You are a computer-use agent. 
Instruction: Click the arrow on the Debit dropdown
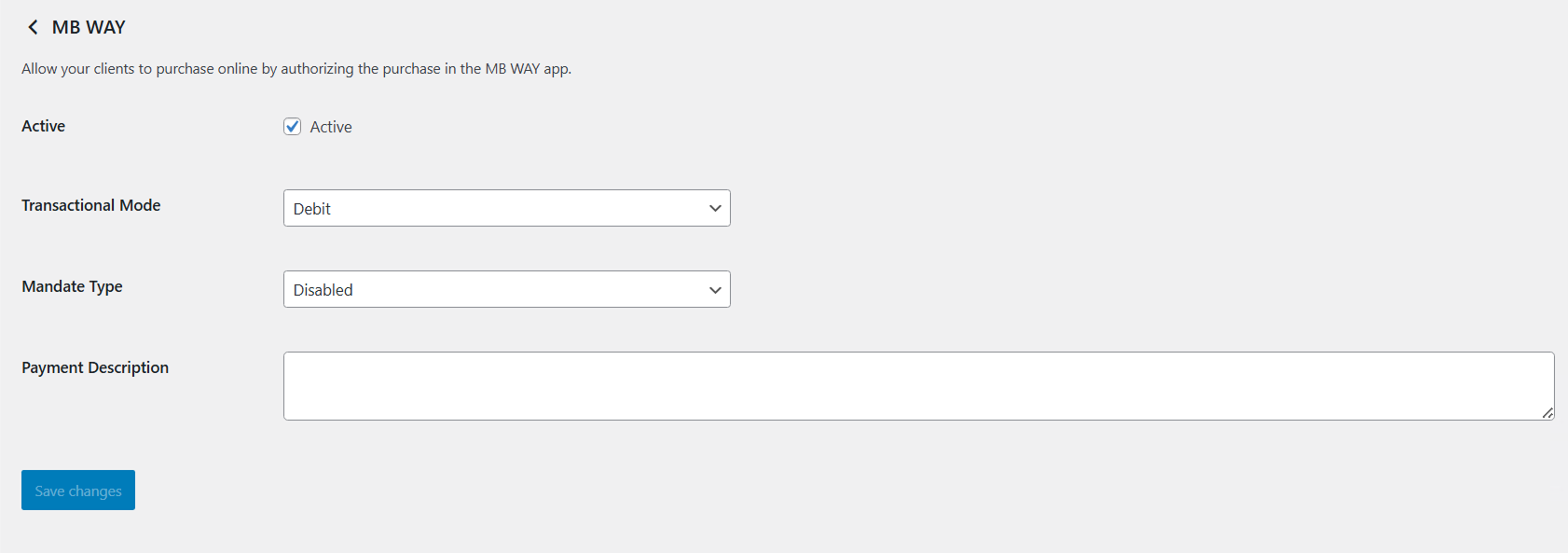715,208
